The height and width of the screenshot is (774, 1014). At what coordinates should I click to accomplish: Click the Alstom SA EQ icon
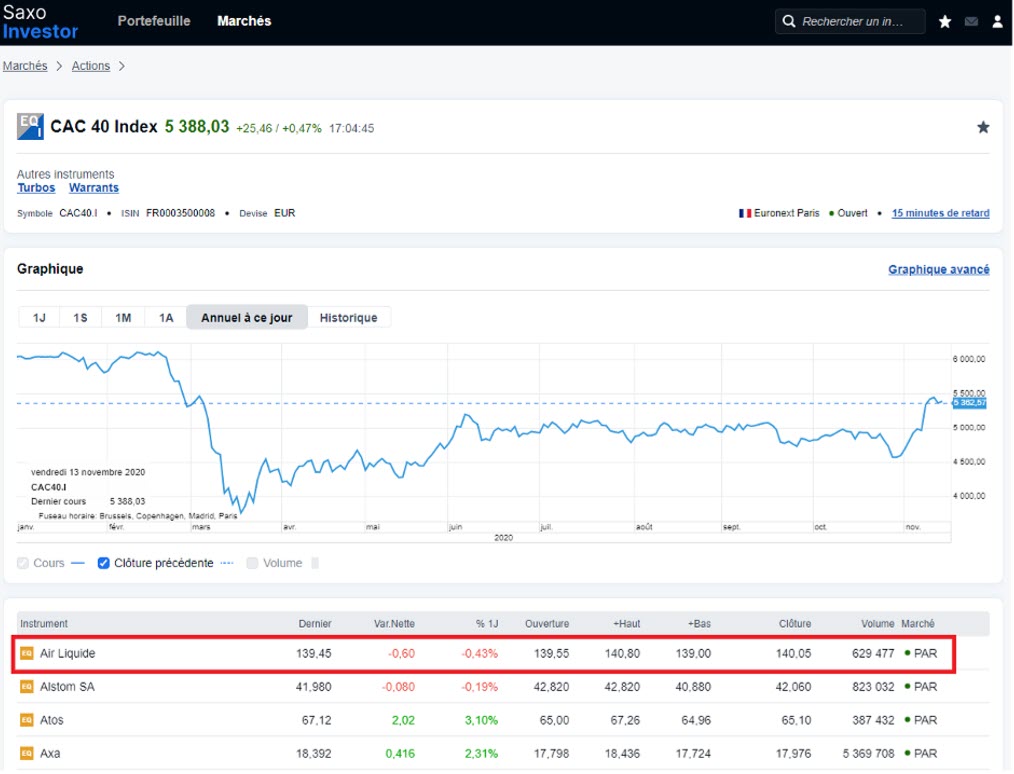(x=27, y=687)
